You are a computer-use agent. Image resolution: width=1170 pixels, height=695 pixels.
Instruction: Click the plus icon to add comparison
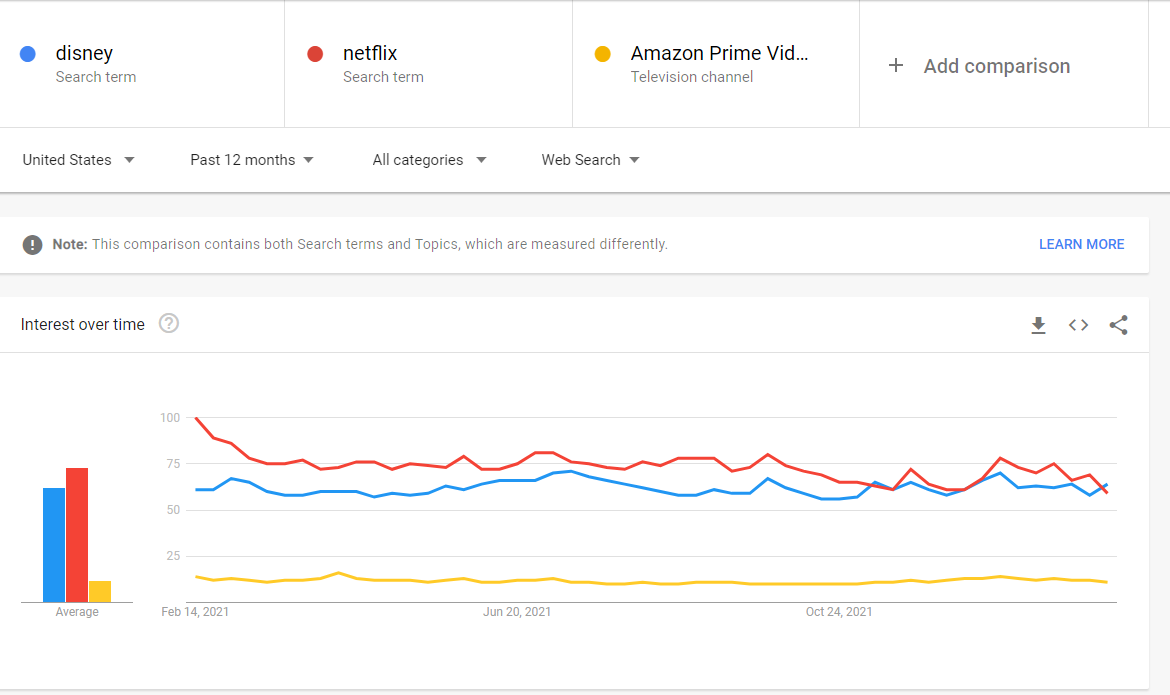[896, 66]
